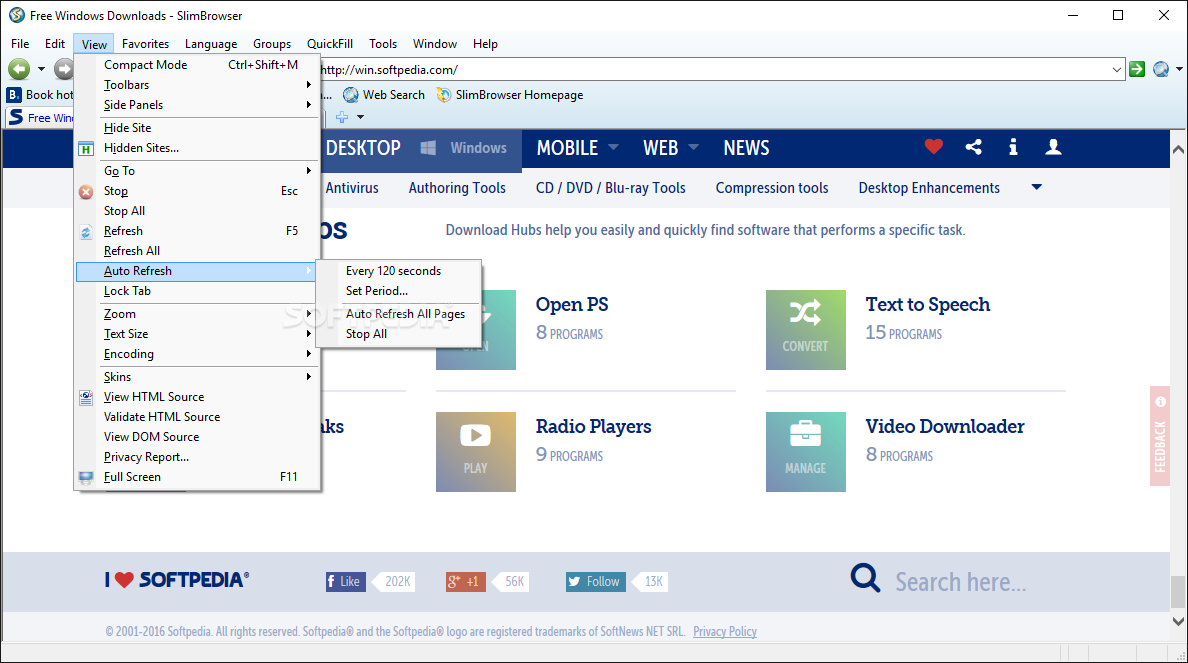Click the Text to Speech CONVERT tile

(805, 330)
